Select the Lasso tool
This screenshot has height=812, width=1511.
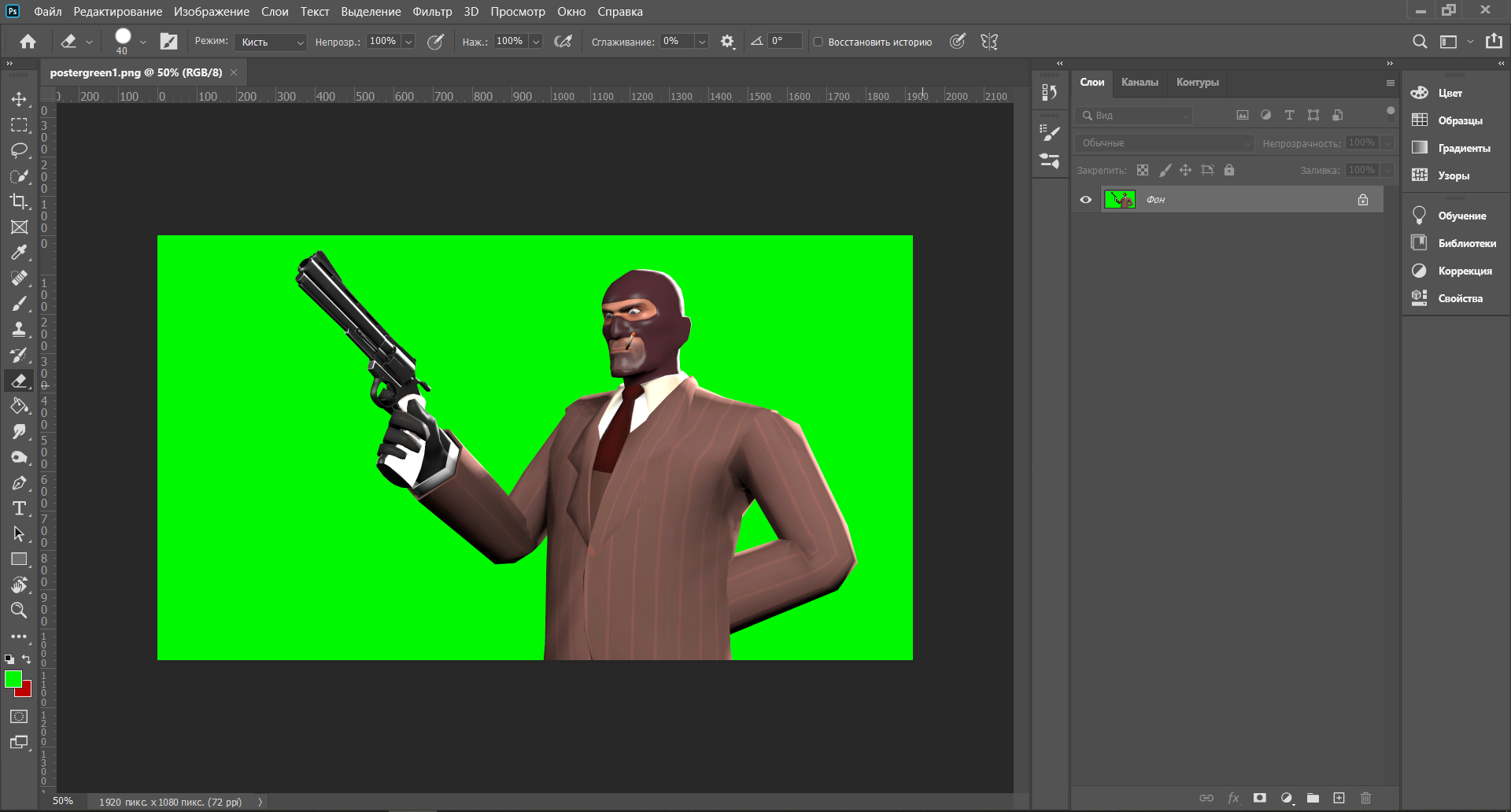coord(19,150)
